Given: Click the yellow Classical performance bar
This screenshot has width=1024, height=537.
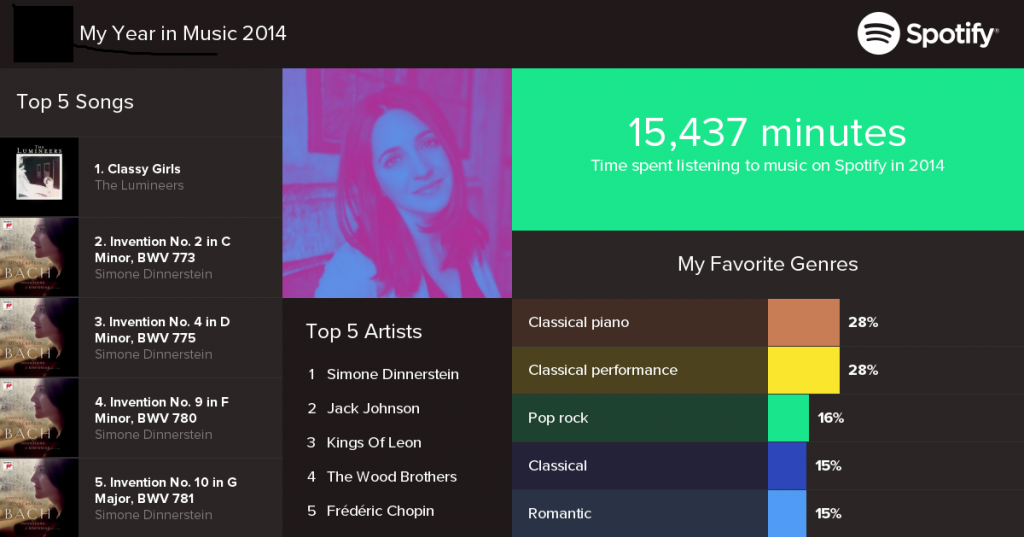Looking at the screenshot, I should tap(803, 370).
